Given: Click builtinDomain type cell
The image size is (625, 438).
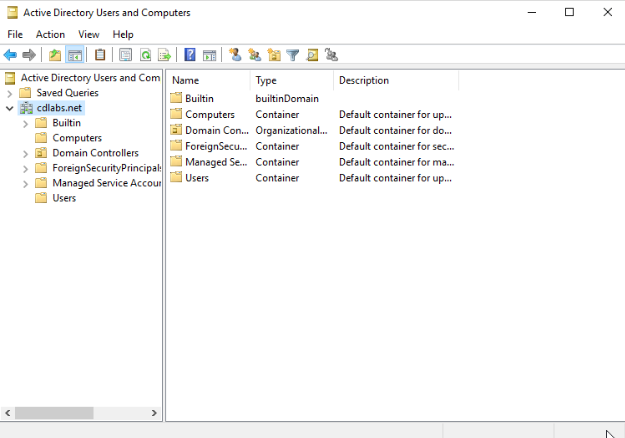Looking at the screenshot, I should coord(287,98).
